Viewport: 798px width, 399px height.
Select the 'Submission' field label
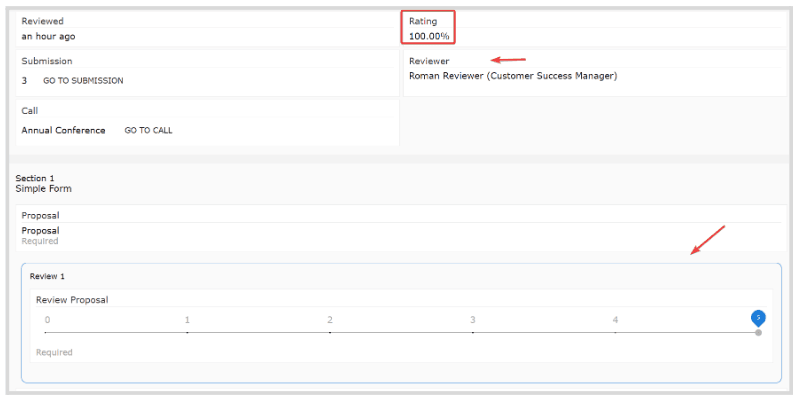click(47, 61)
